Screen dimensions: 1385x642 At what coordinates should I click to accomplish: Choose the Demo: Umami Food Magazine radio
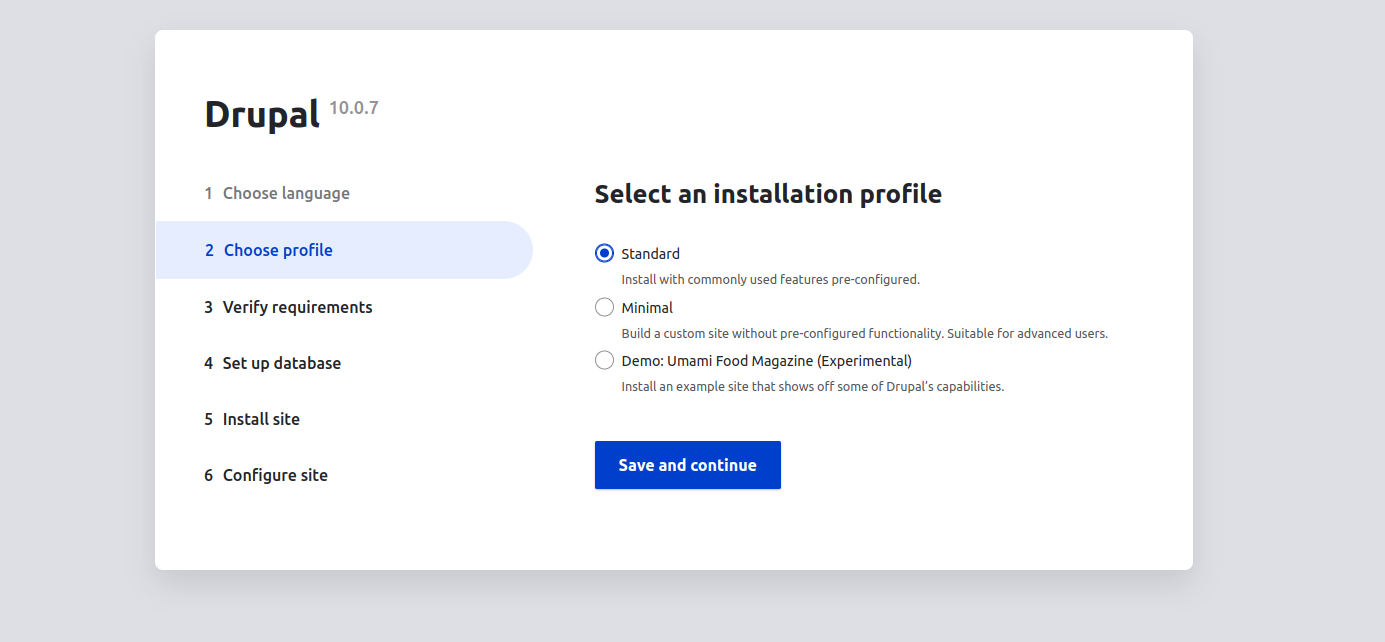tap(604, 360)
